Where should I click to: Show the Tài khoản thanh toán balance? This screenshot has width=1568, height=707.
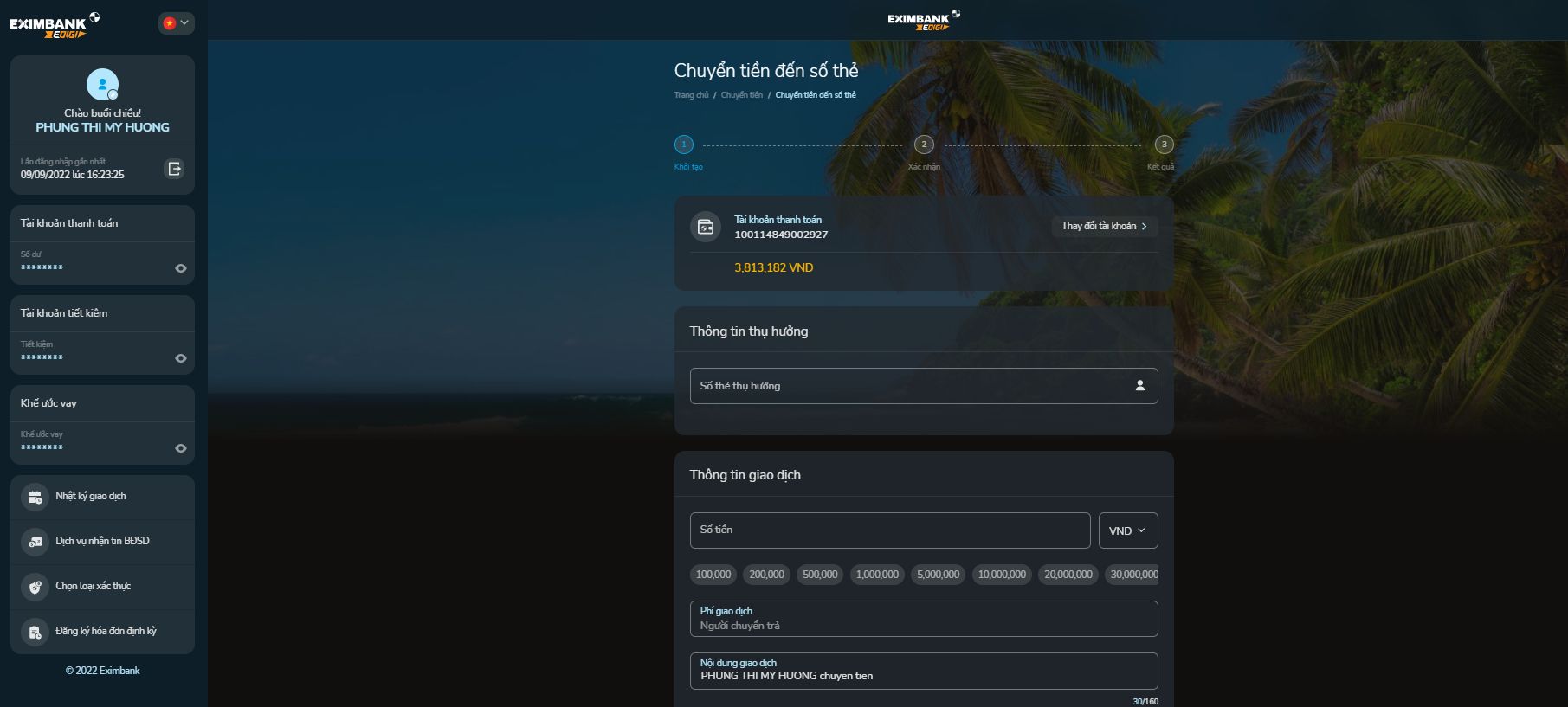[x=180, y=268]
